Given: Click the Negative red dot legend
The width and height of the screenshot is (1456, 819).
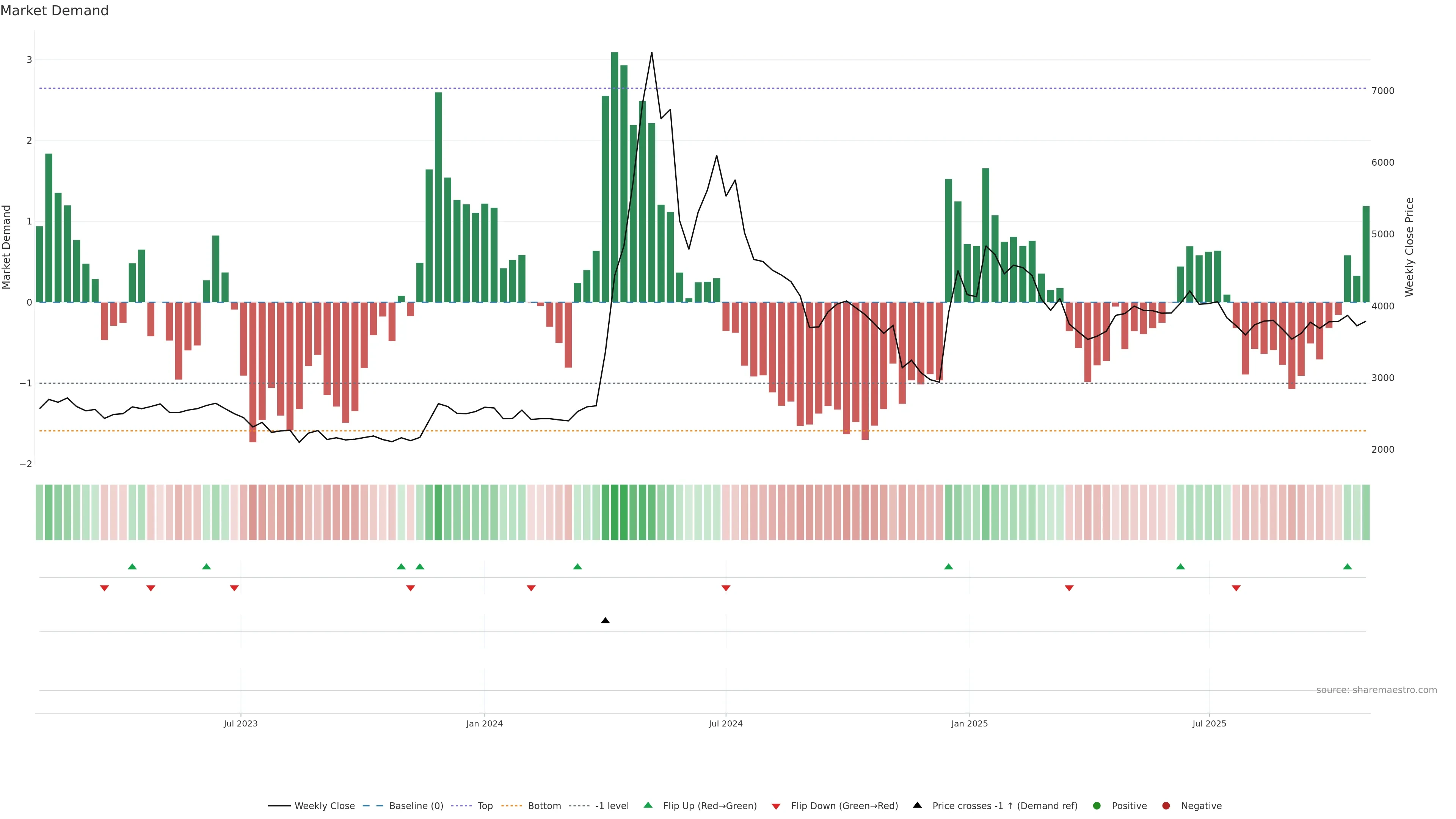Looking at the screenshot, I should [x=1166, y=806].
